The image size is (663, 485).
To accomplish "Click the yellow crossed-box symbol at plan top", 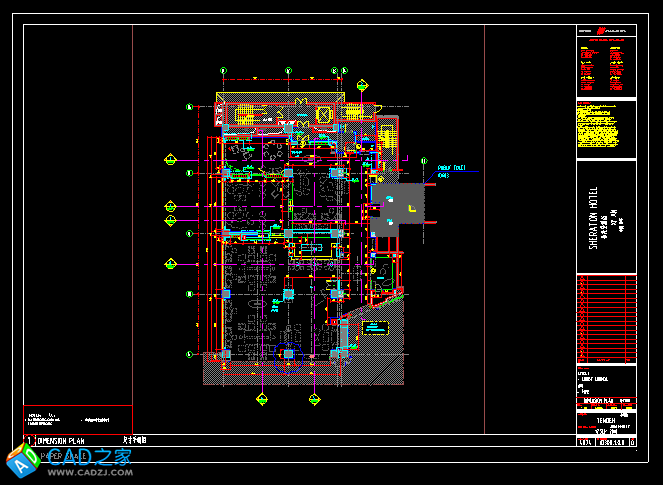I will click(323, 115).
